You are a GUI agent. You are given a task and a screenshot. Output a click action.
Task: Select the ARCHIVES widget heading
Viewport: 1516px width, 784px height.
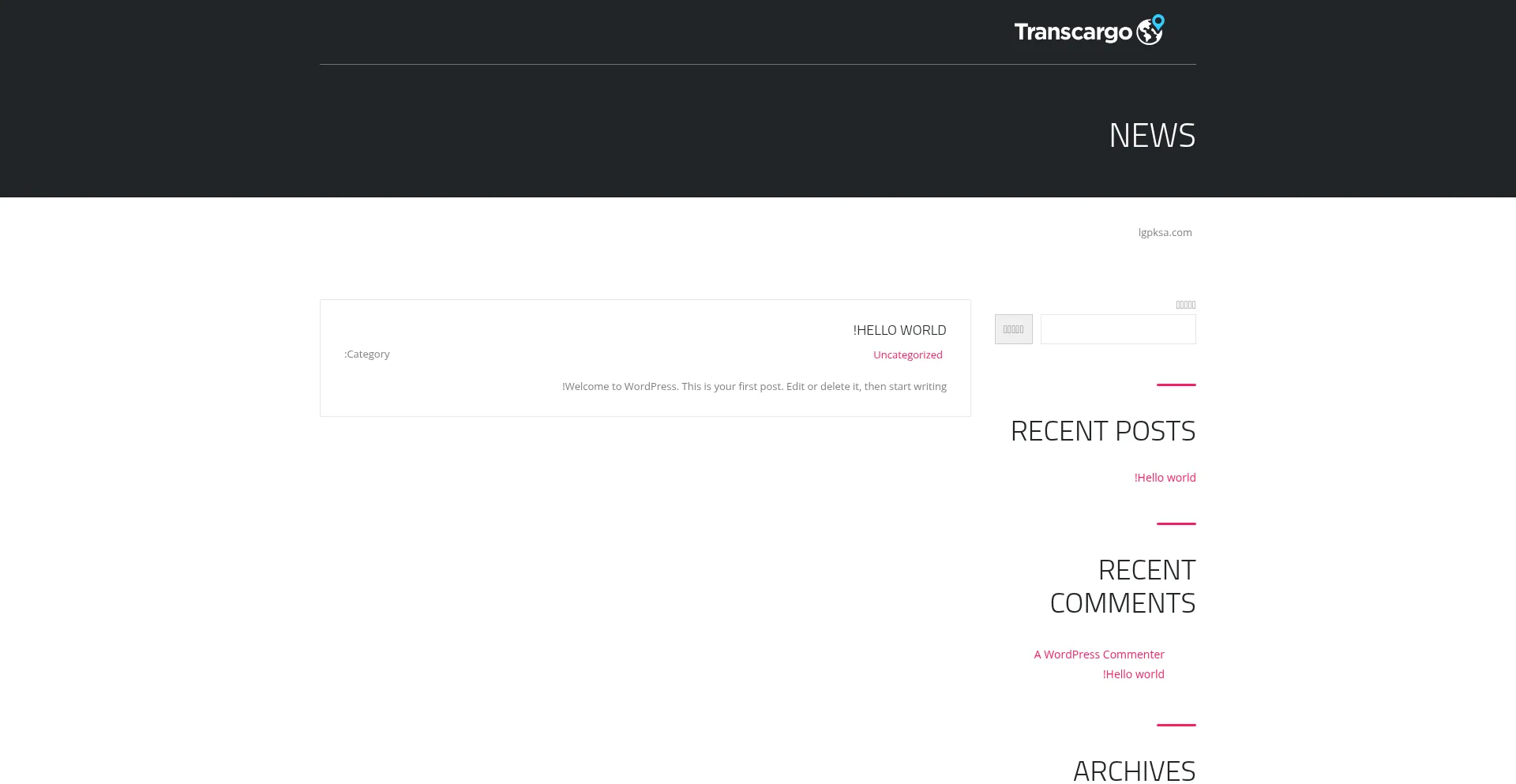1134,771
